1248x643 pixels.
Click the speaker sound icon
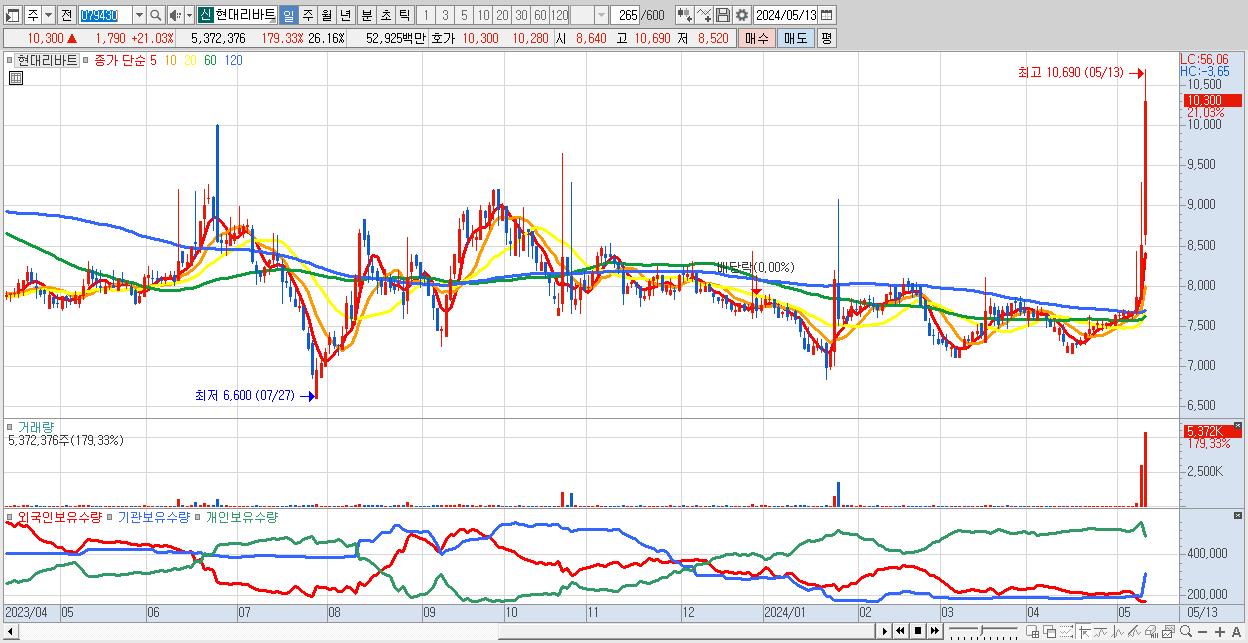(x=175, y=15)
